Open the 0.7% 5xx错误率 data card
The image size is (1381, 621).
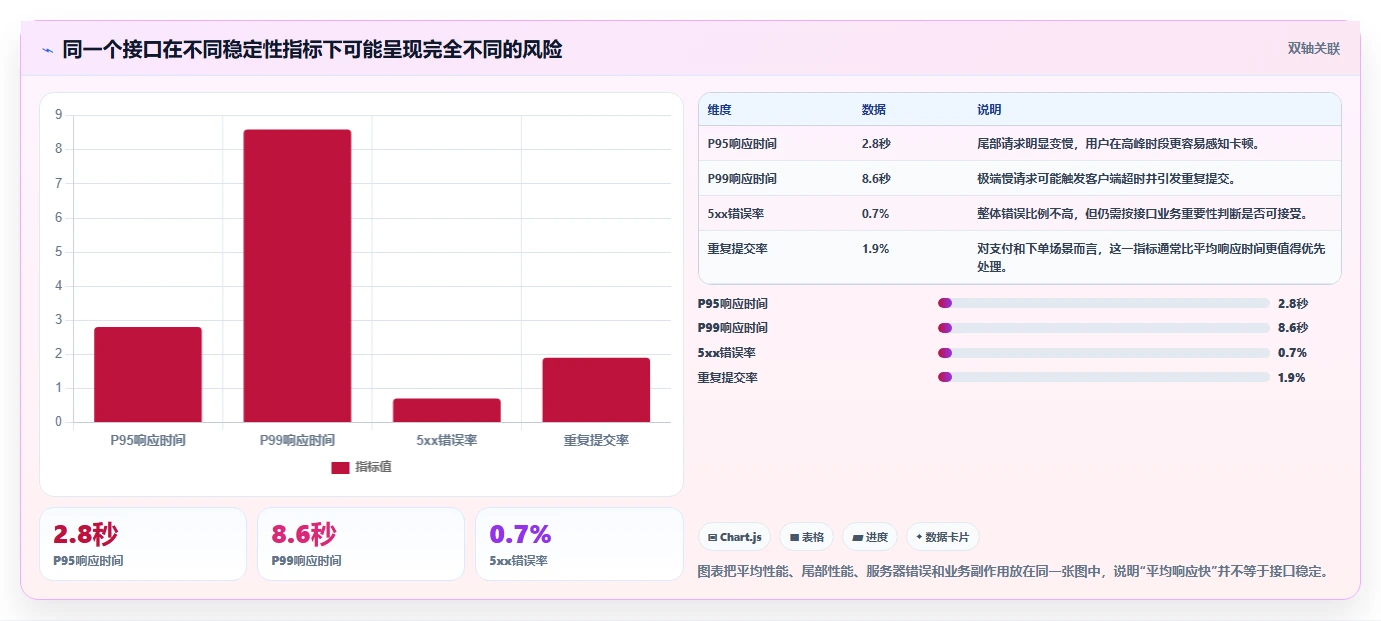tap(579, 544)
